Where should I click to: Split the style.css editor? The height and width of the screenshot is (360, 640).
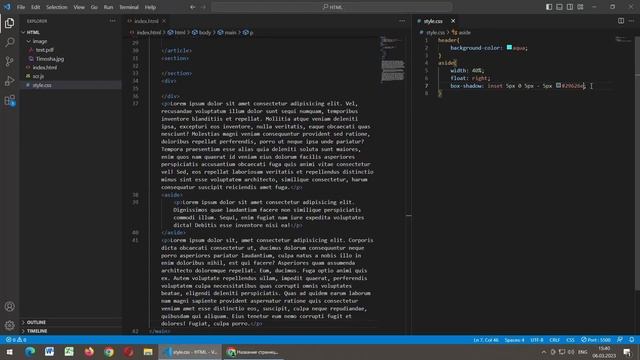coord(620,21)
